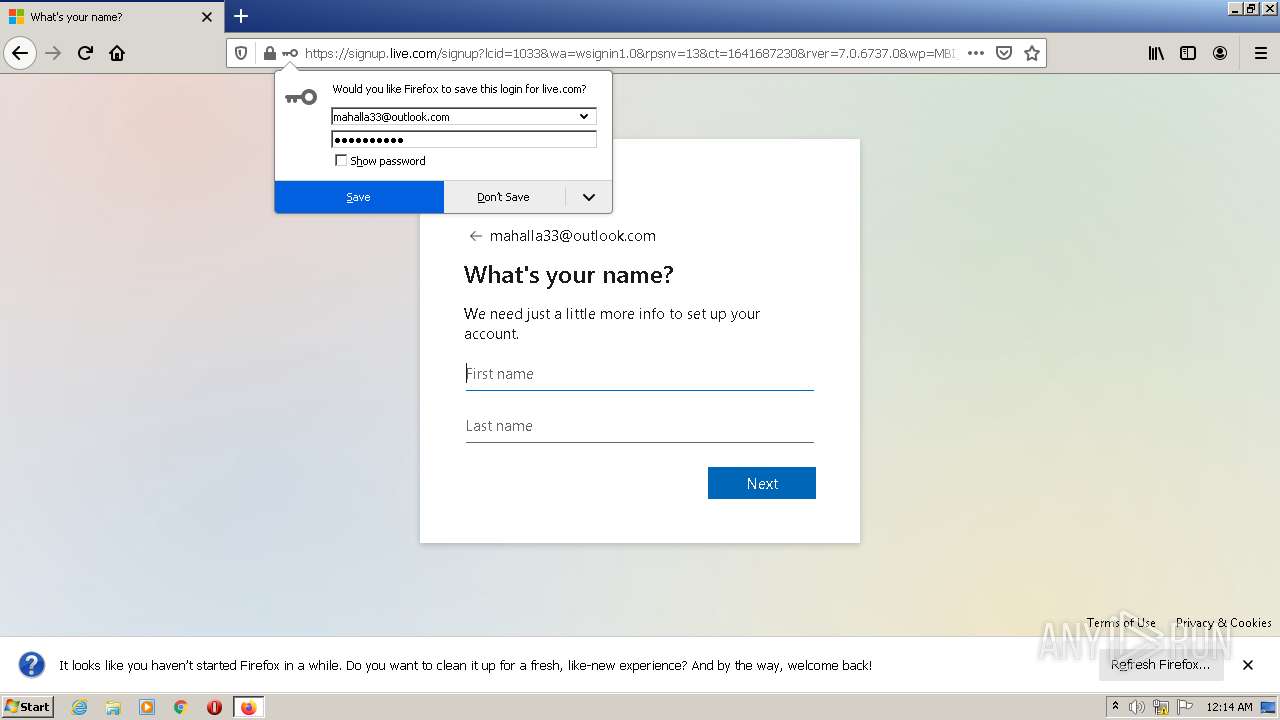This screenshot has width=1280, height=720.
Task: Open page actions three-dot menu
Action: coord(976,53)
